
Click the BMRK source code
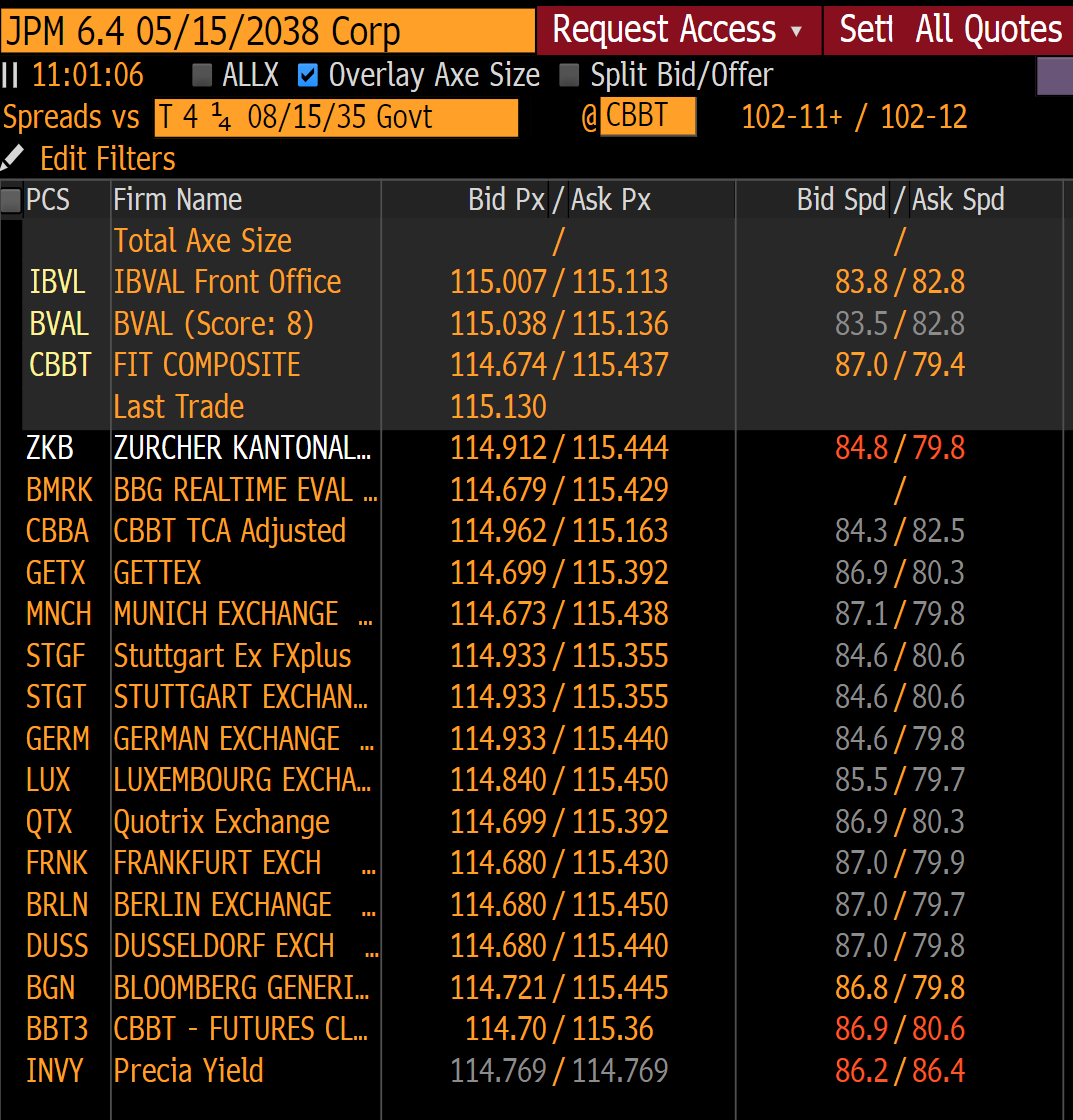click(59, 490)
